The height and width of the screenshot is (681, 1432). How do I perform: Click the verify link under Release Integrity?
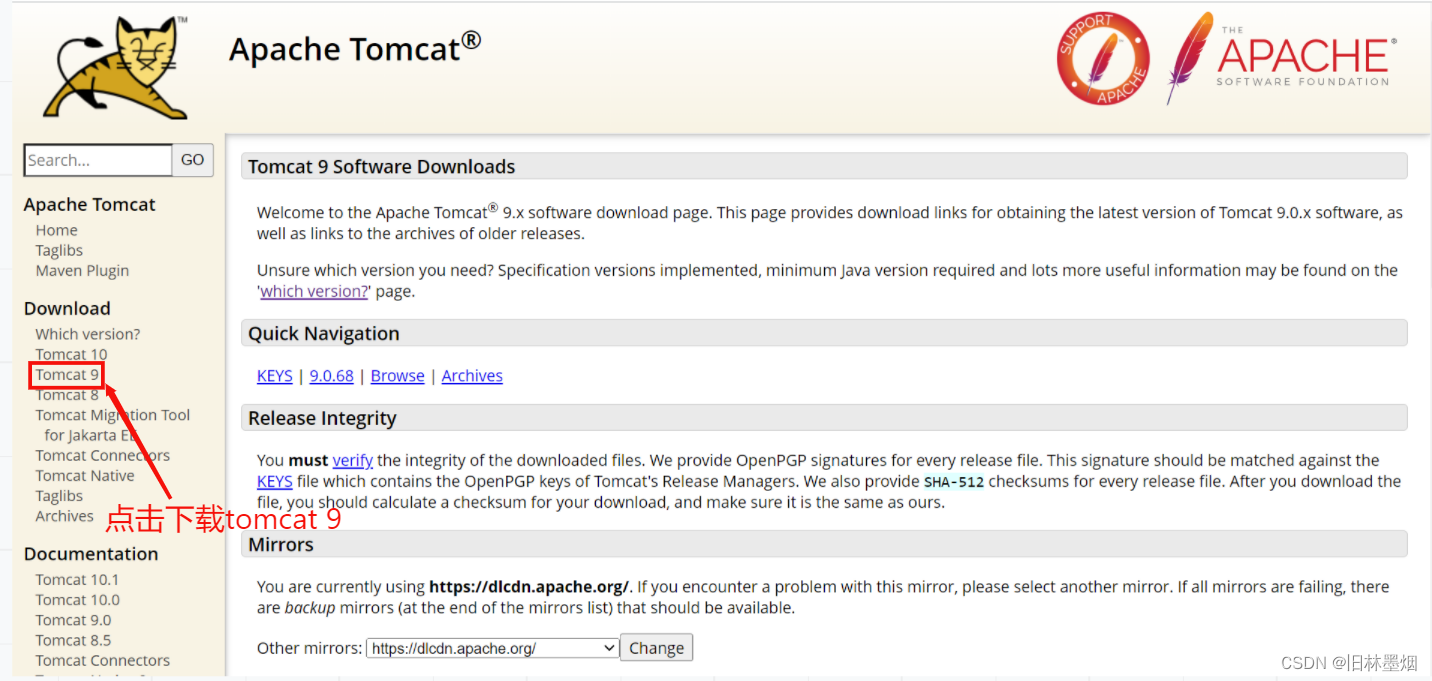coord(353,460)
